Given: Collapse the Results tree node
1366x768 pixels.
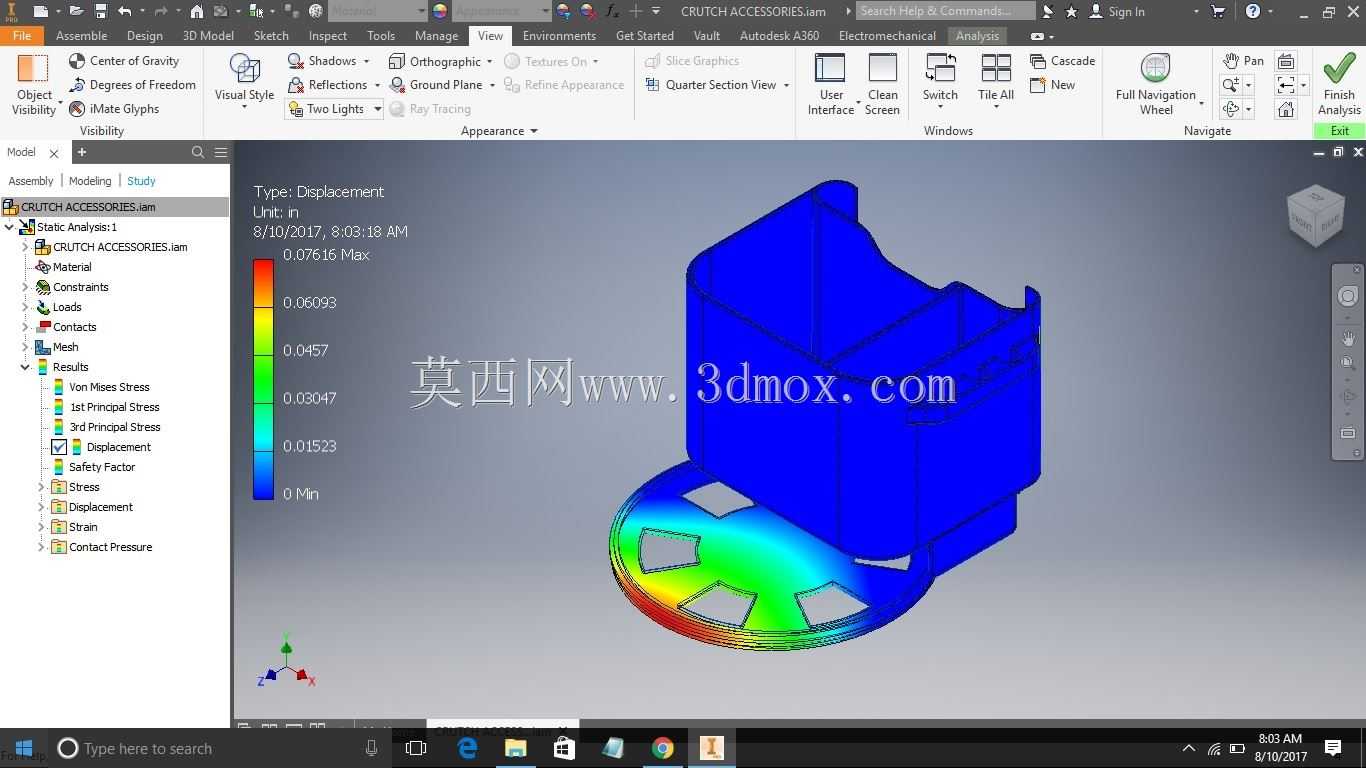Looking at the screenshot, I should [25, 367].
